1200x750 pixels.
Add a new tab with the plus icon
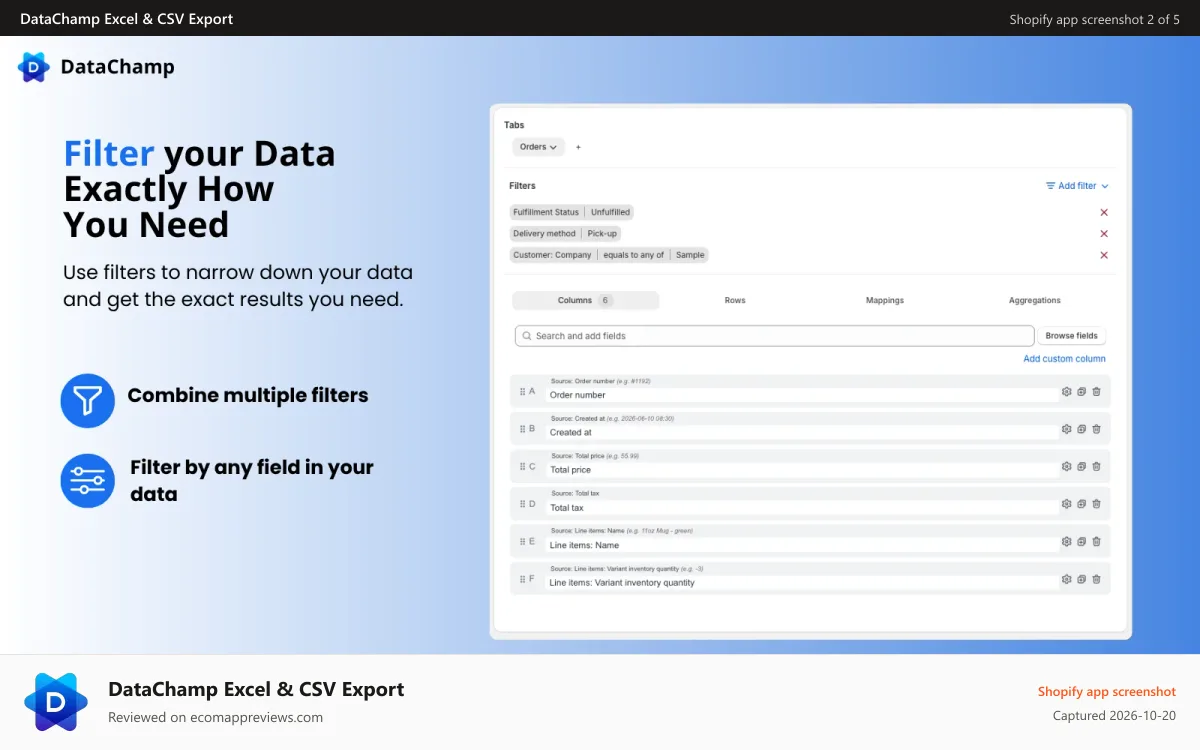[x=578, y=147]
